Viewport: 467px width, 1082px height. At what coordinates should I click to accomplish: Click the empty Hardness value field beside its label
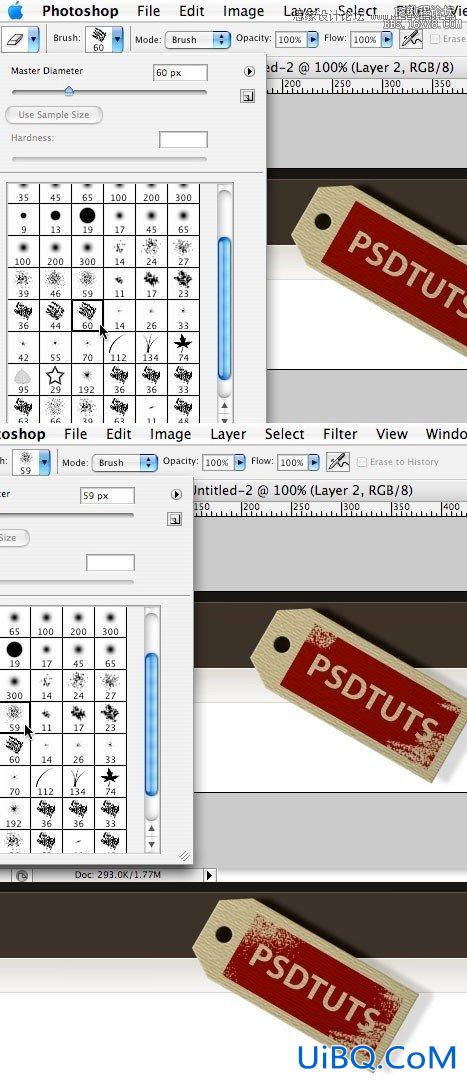183,139
